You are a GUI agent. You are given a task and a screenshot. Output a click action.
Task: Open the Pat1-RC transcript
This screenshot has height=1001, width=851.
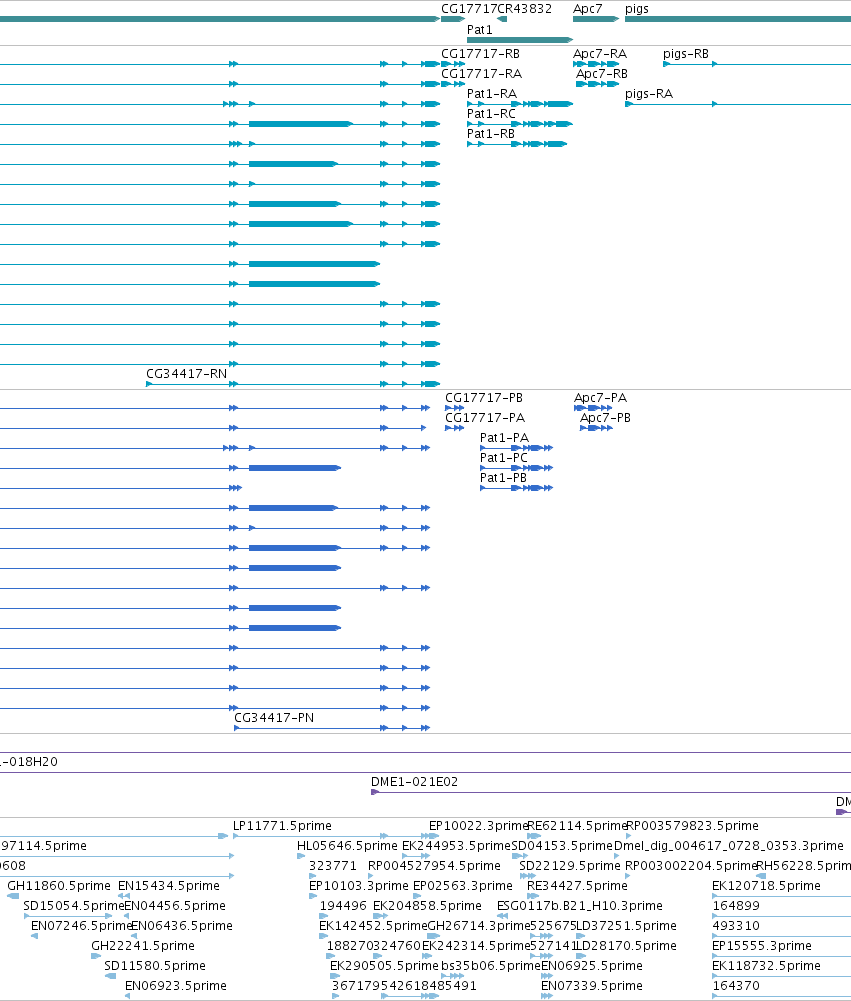point(491,114)
